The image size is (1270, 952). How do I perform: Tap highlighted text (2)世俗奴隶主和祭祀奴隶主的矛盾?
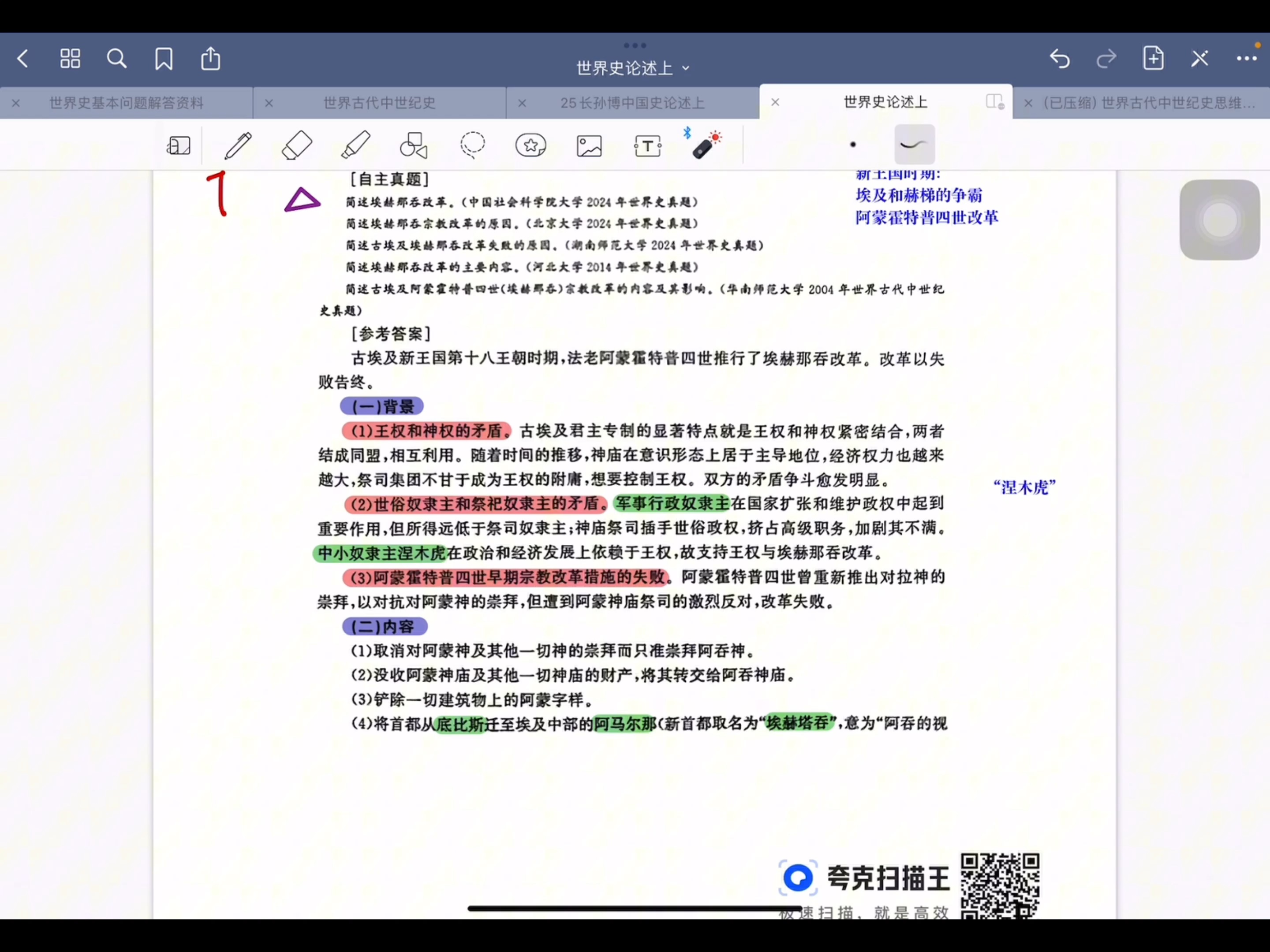(x=476, y=504)
